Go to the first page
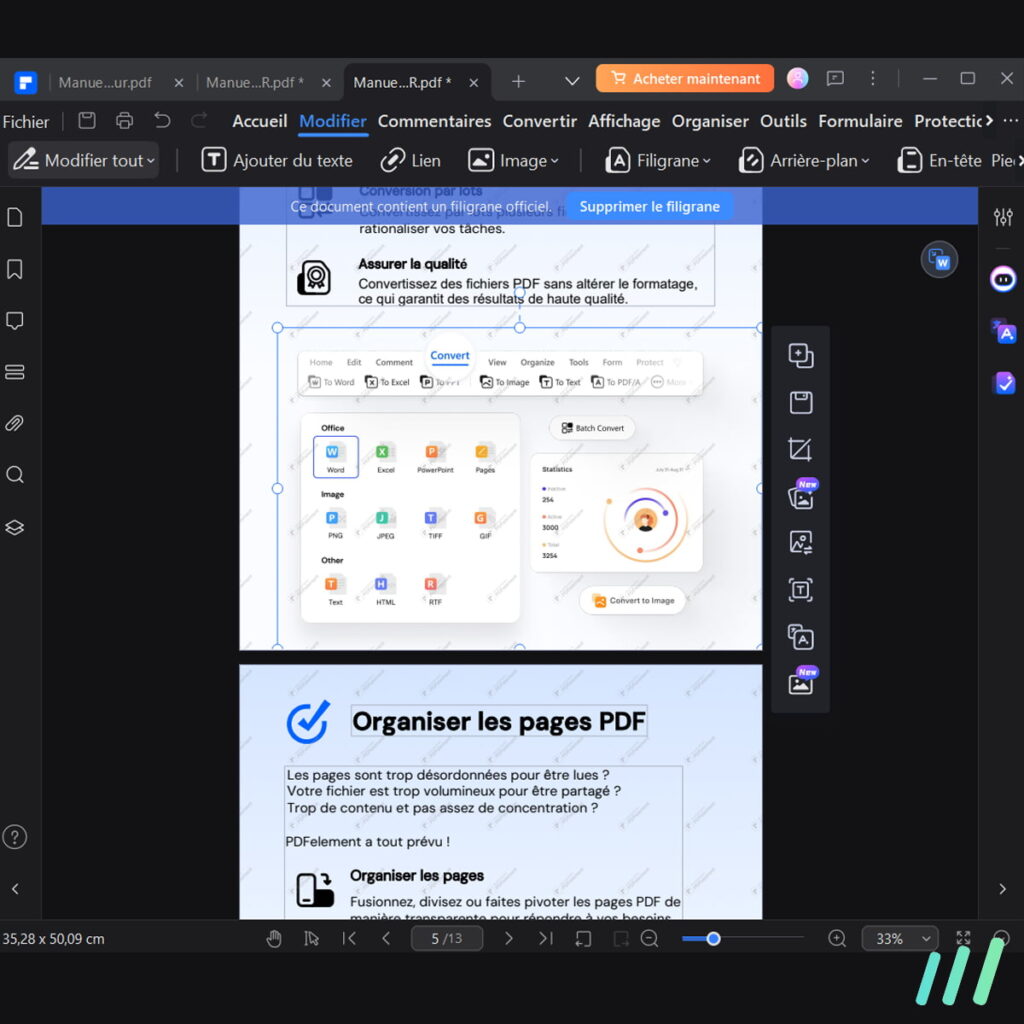This screenshot has width=1024, height=1024. click(x=349, y=938)
